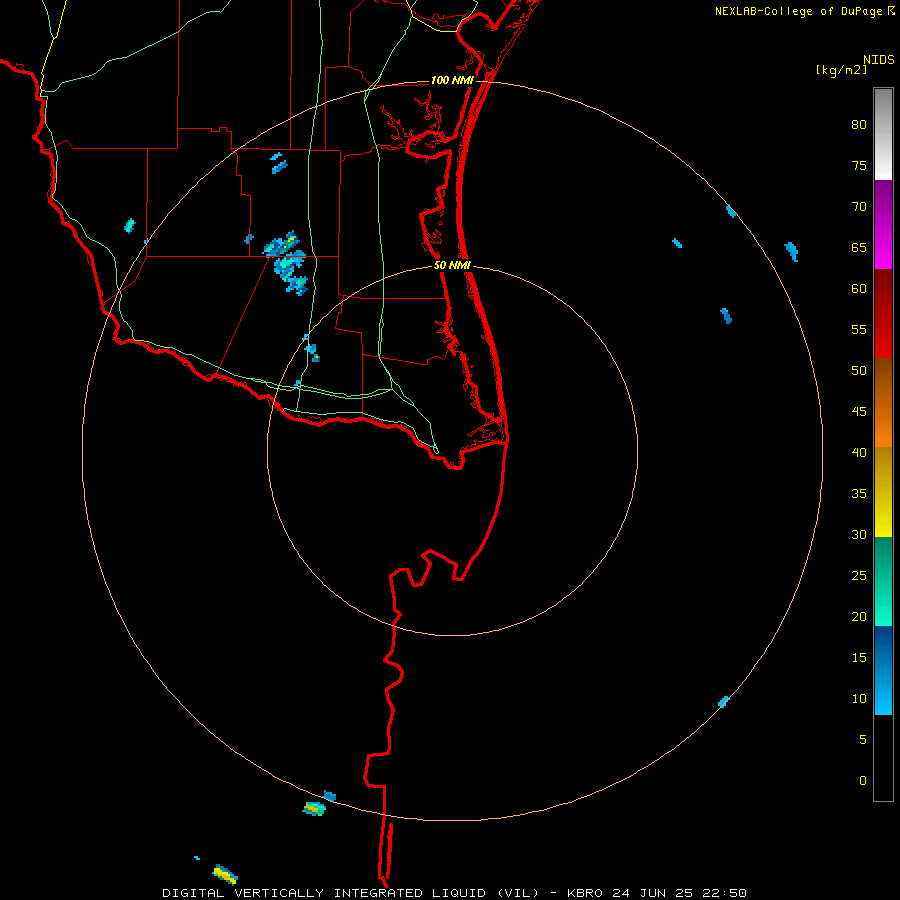900x900 pixels.
Task: Click the scale value 45
Action: pos(859,412)
